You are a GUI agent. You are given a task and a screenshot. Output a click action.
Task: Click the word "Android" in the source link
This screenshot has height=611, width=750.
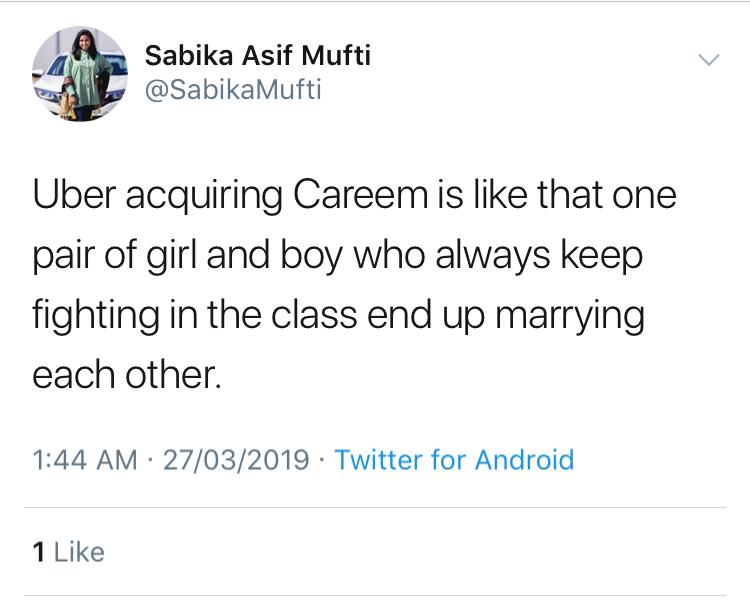coord(524,460)
